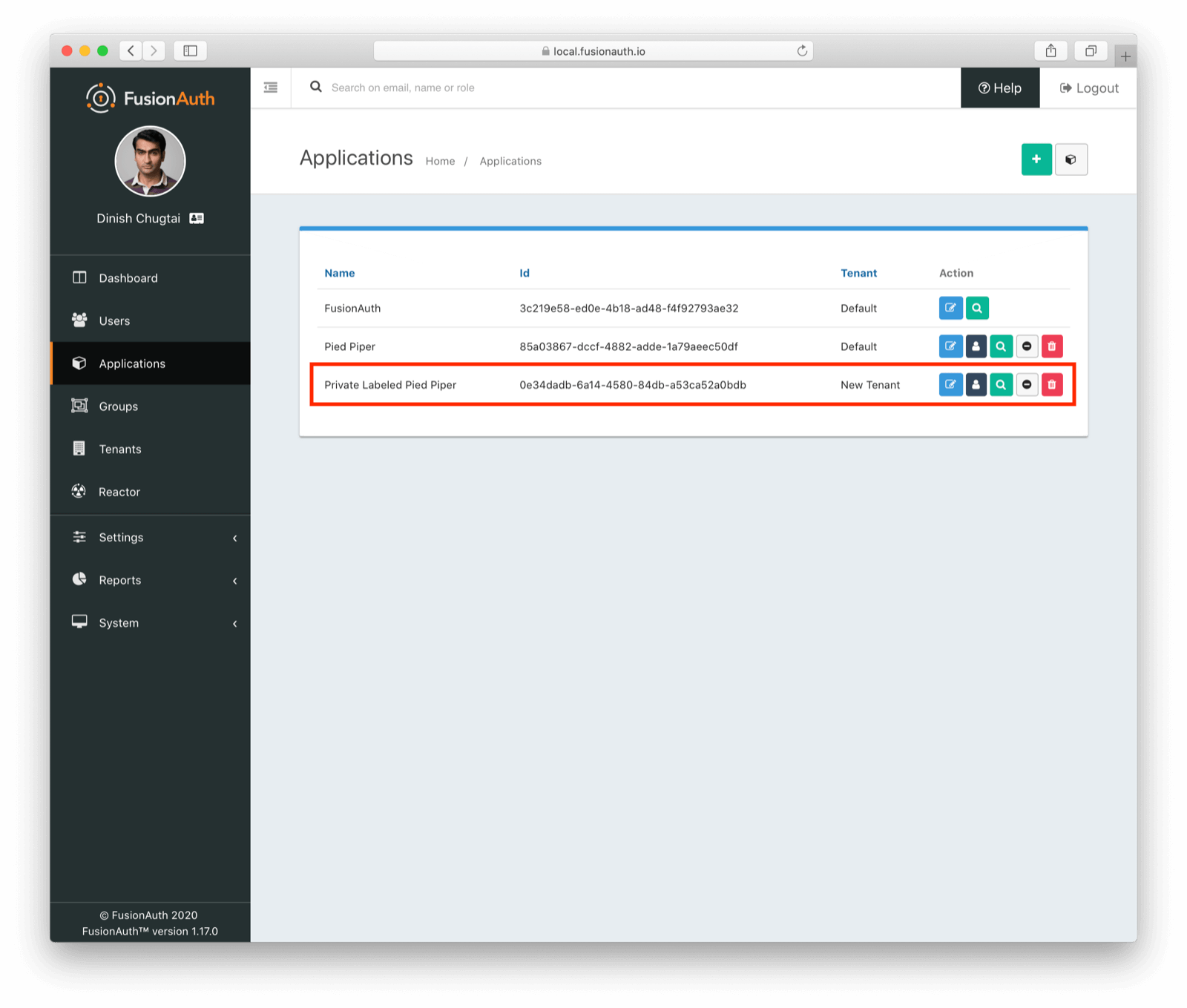Expand the Reports menu

(x=150, y=580)
